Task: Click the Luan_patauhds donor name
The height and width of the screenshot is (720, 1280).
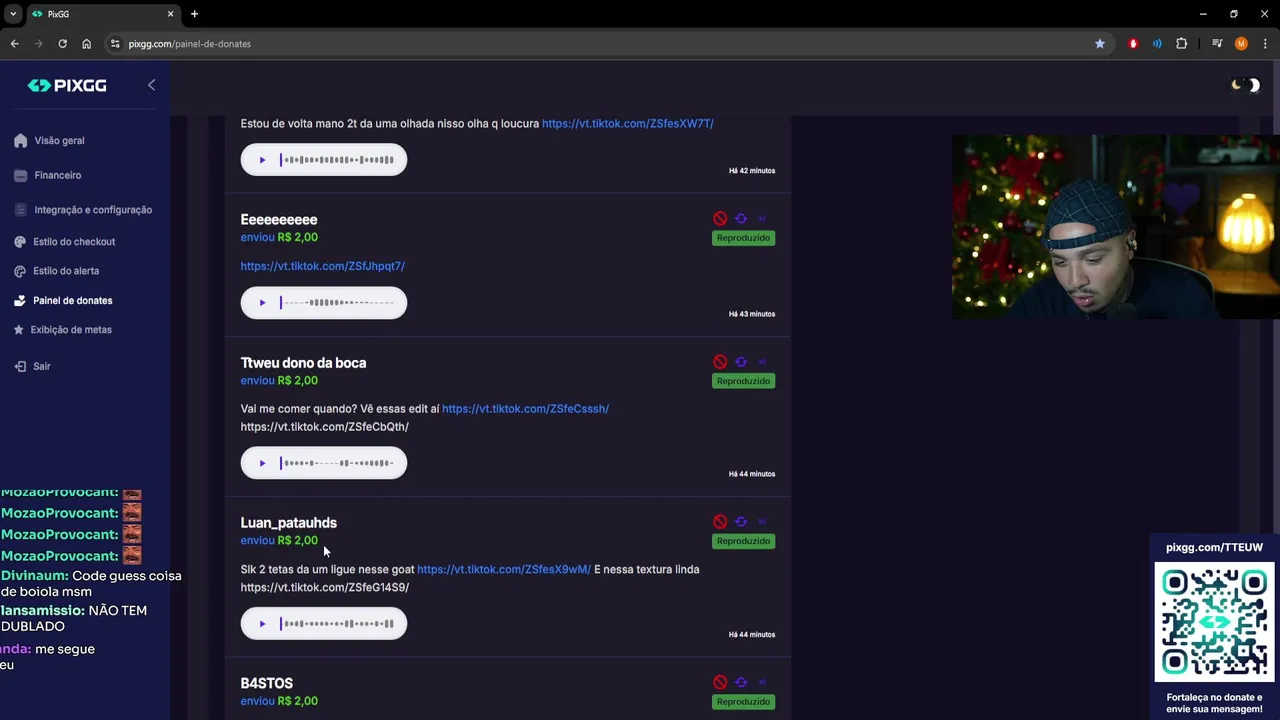Action: coord(288,523)
